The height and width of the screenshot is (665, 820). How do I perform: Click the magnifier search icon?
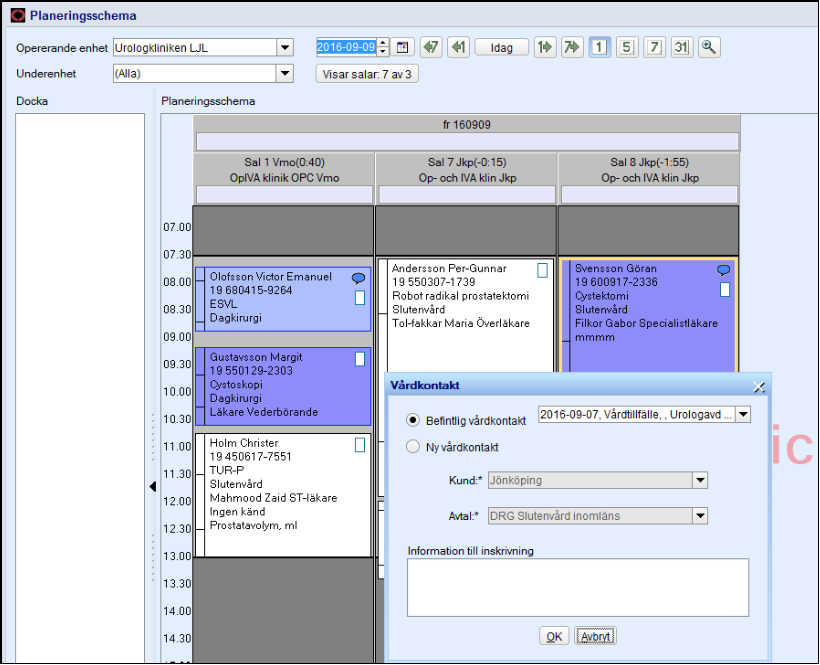tap(709, 48)
